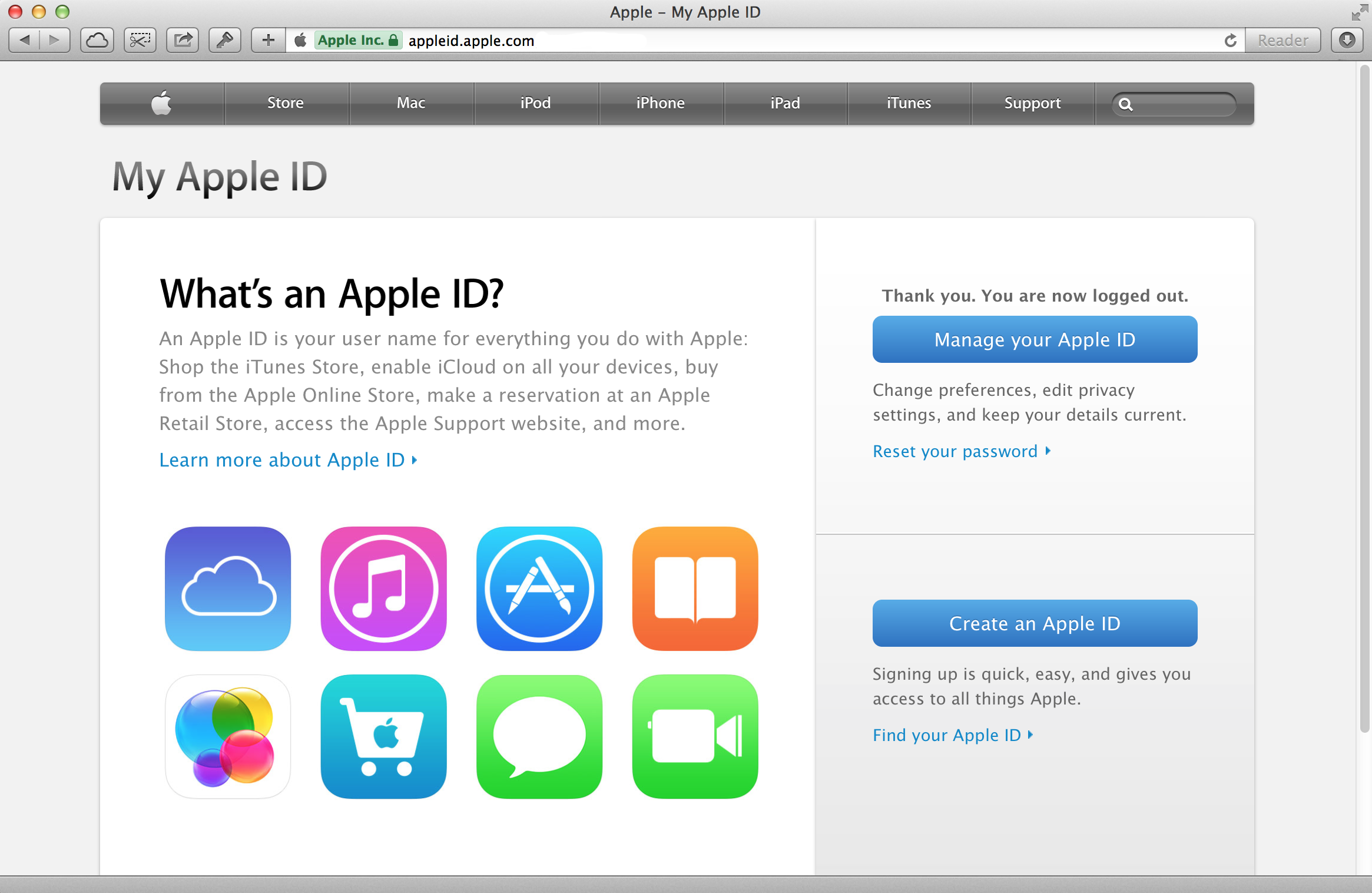Viewport: 1372px width, 893px height.
Task: Click the orange iBooks icon
Action: [x=695, y=588]
